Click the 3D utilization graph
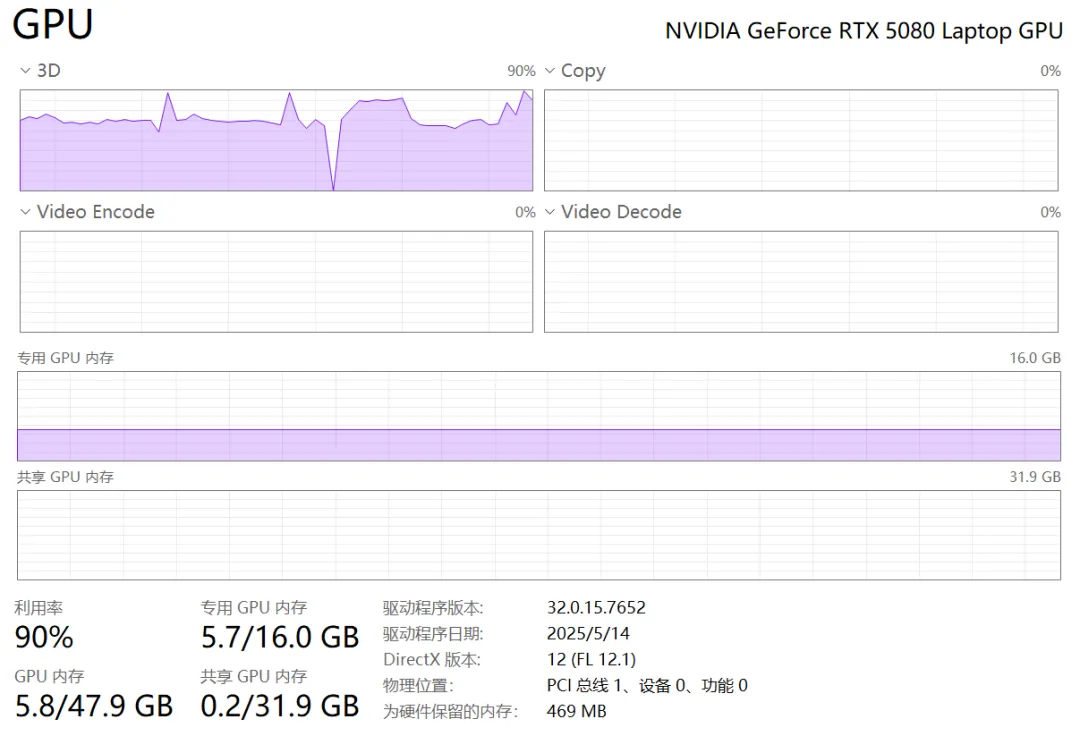 pos(276,140)
